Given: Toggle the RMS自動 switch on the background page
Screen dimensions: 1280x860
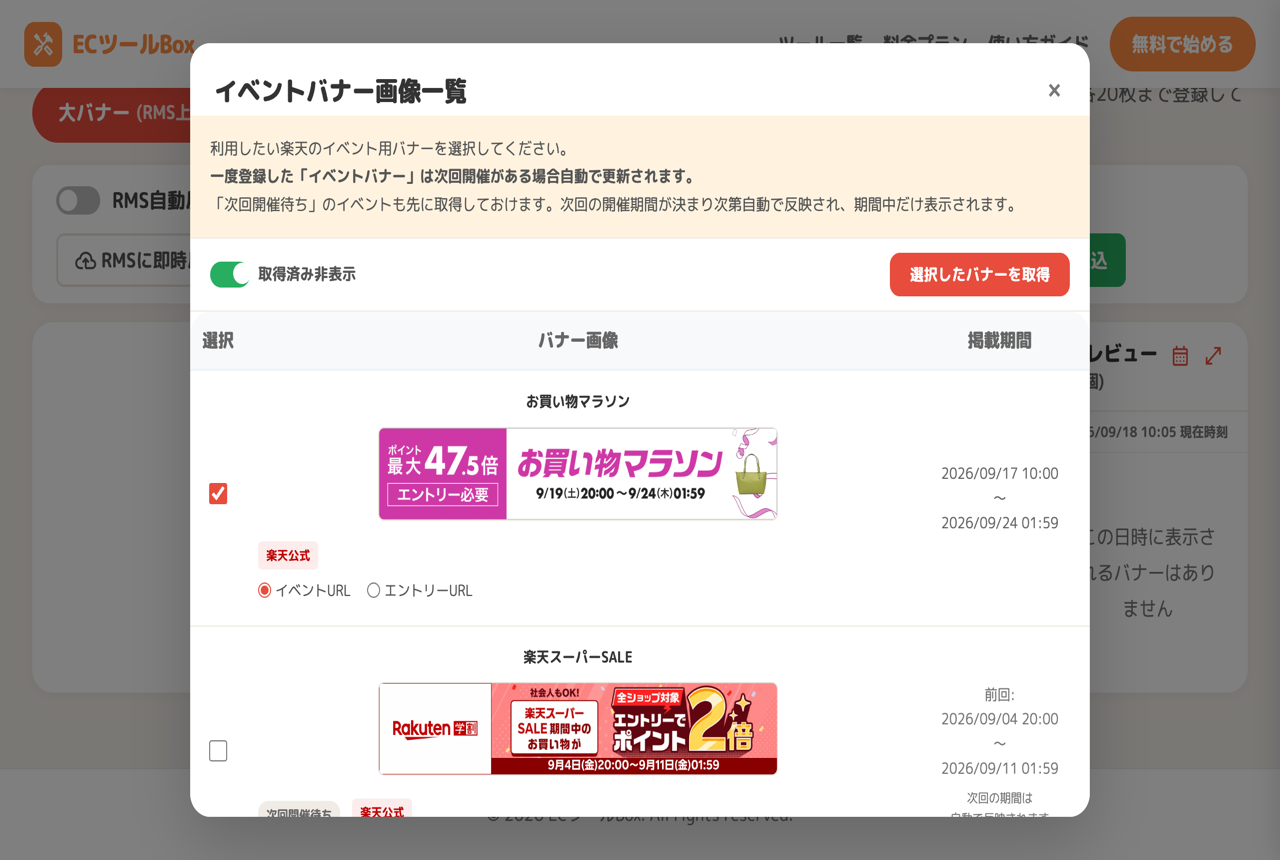Looking at the screenshot, I should (78, 200).
